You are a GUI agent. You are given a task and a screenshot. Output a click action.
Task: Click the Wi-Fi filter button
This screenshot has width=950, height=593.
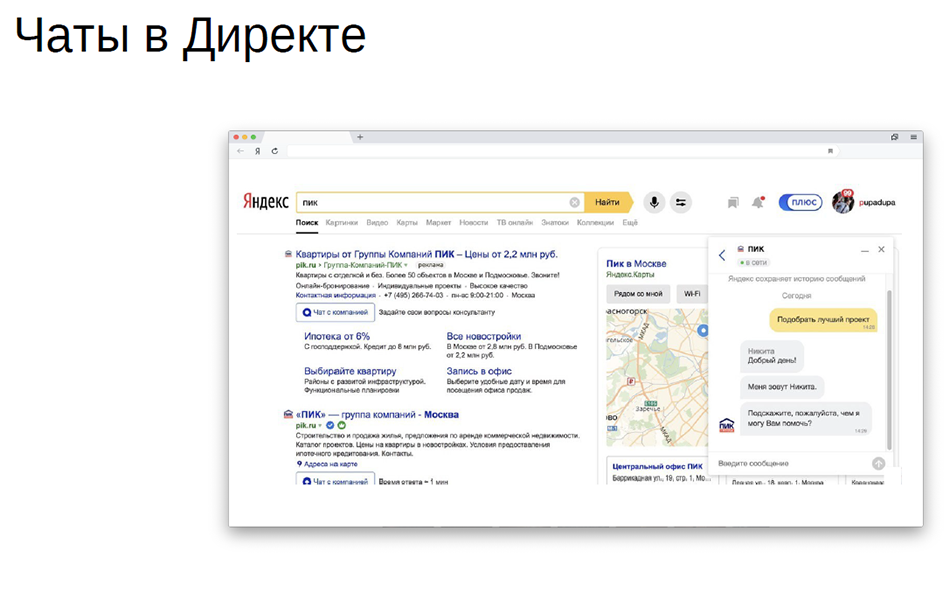pyautogui.click(x=692, y=294)
